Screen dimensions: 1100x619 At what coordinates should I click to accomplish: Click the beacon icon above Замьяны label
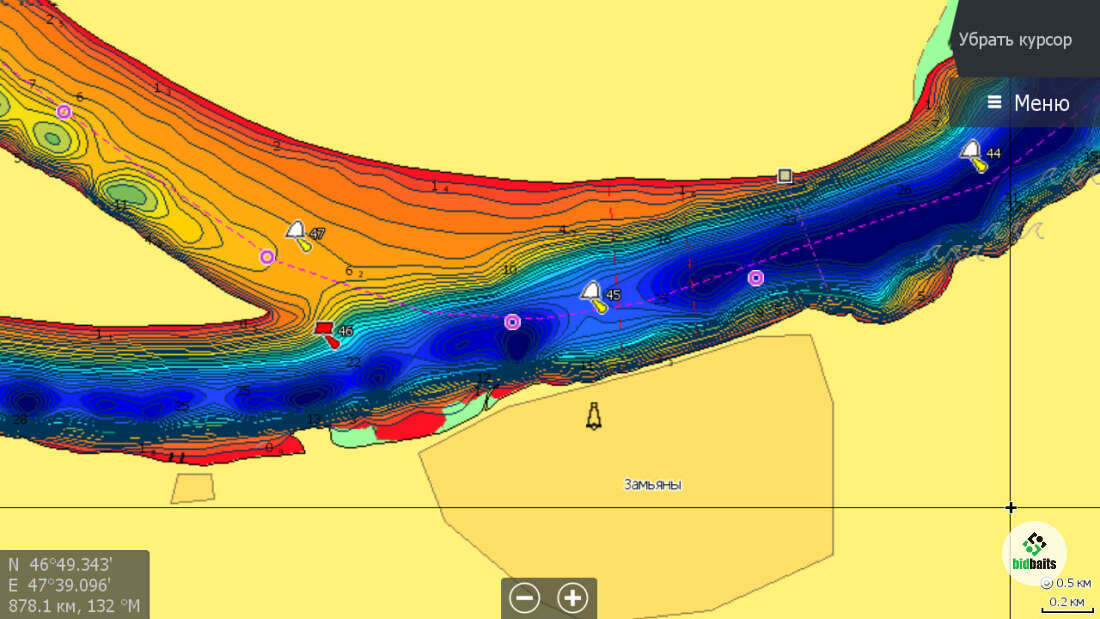pos(594,415)
